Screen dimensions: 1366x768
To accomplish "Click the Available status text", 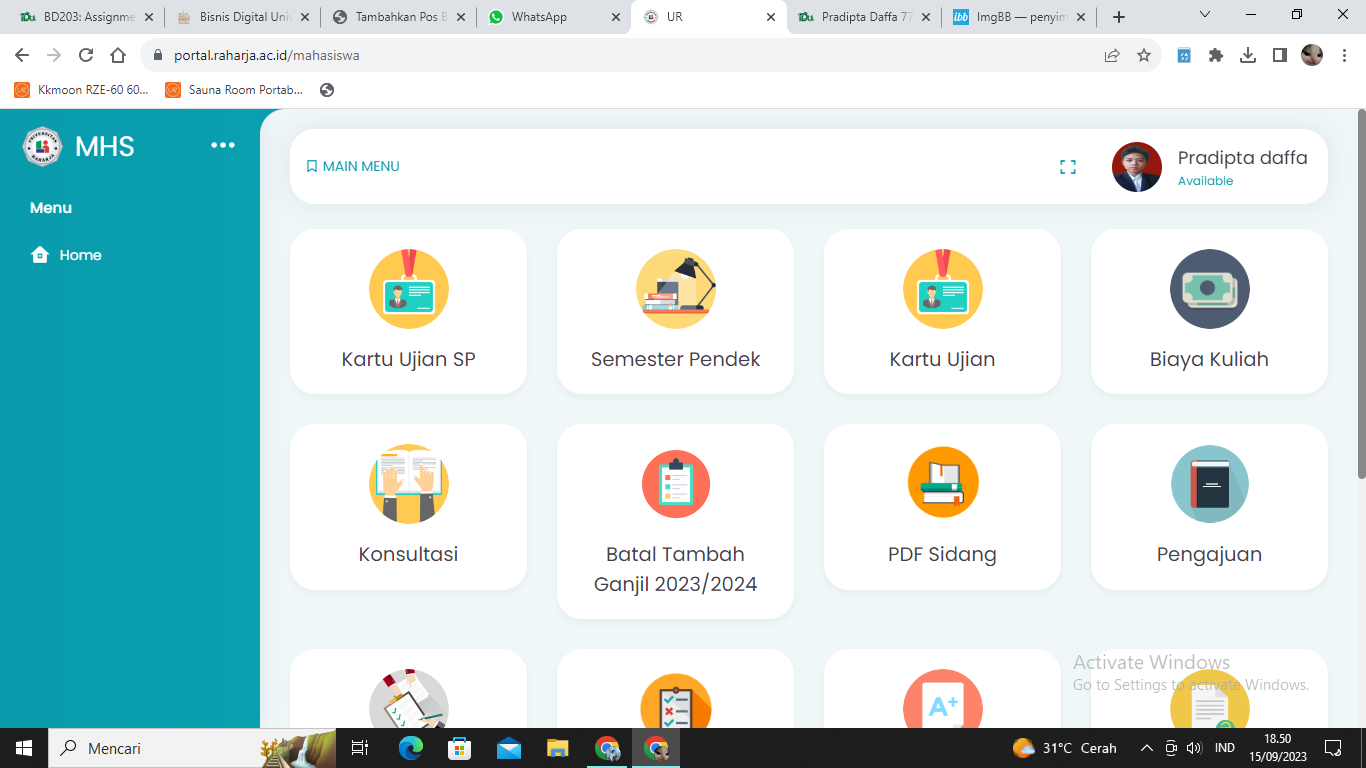I will click(x=1205, y=181).
